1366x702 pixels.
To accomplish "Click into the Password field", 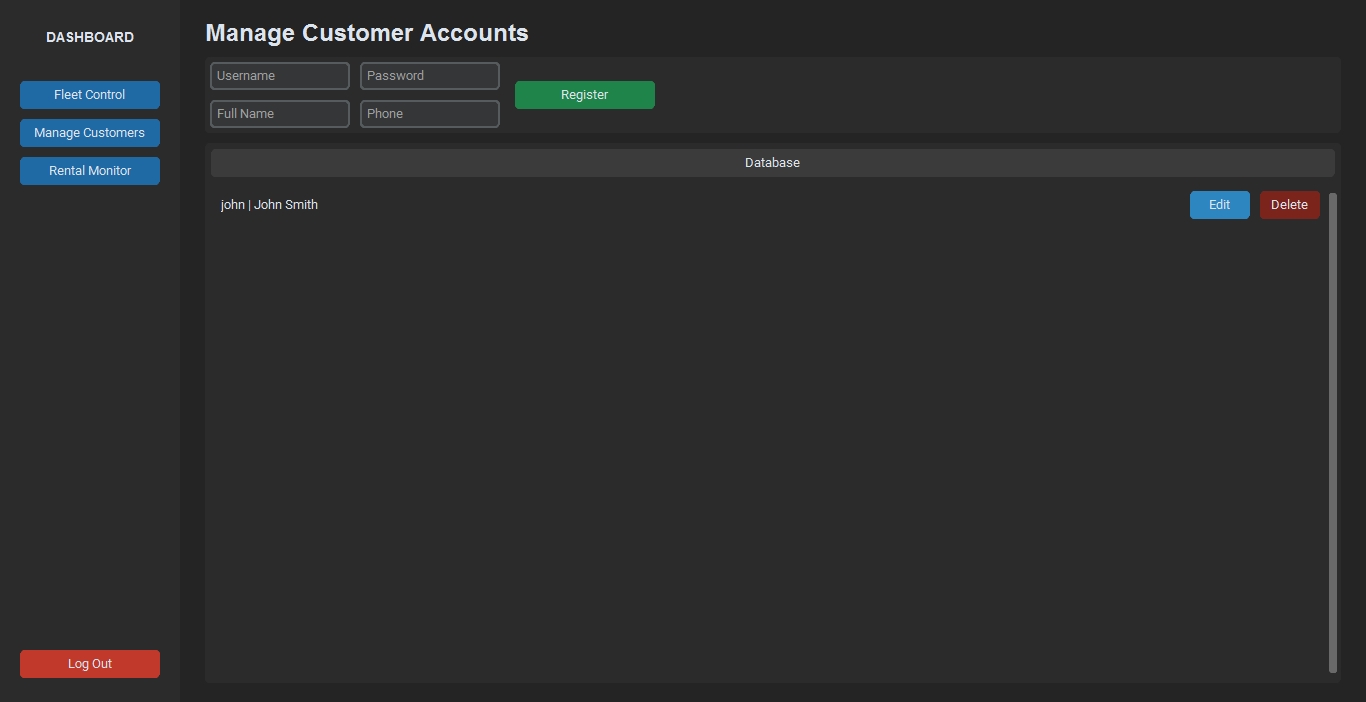I will 430,76.
